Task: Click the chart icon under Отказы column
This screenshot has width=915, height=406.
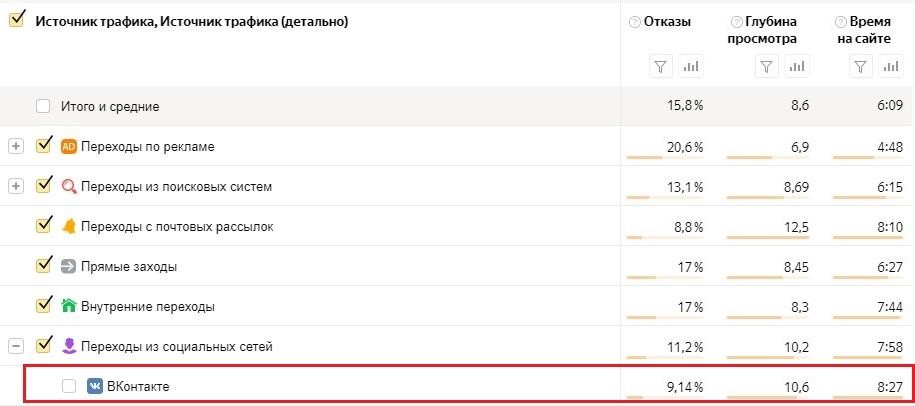Action: pyautogui.click(x=690, y=67)
